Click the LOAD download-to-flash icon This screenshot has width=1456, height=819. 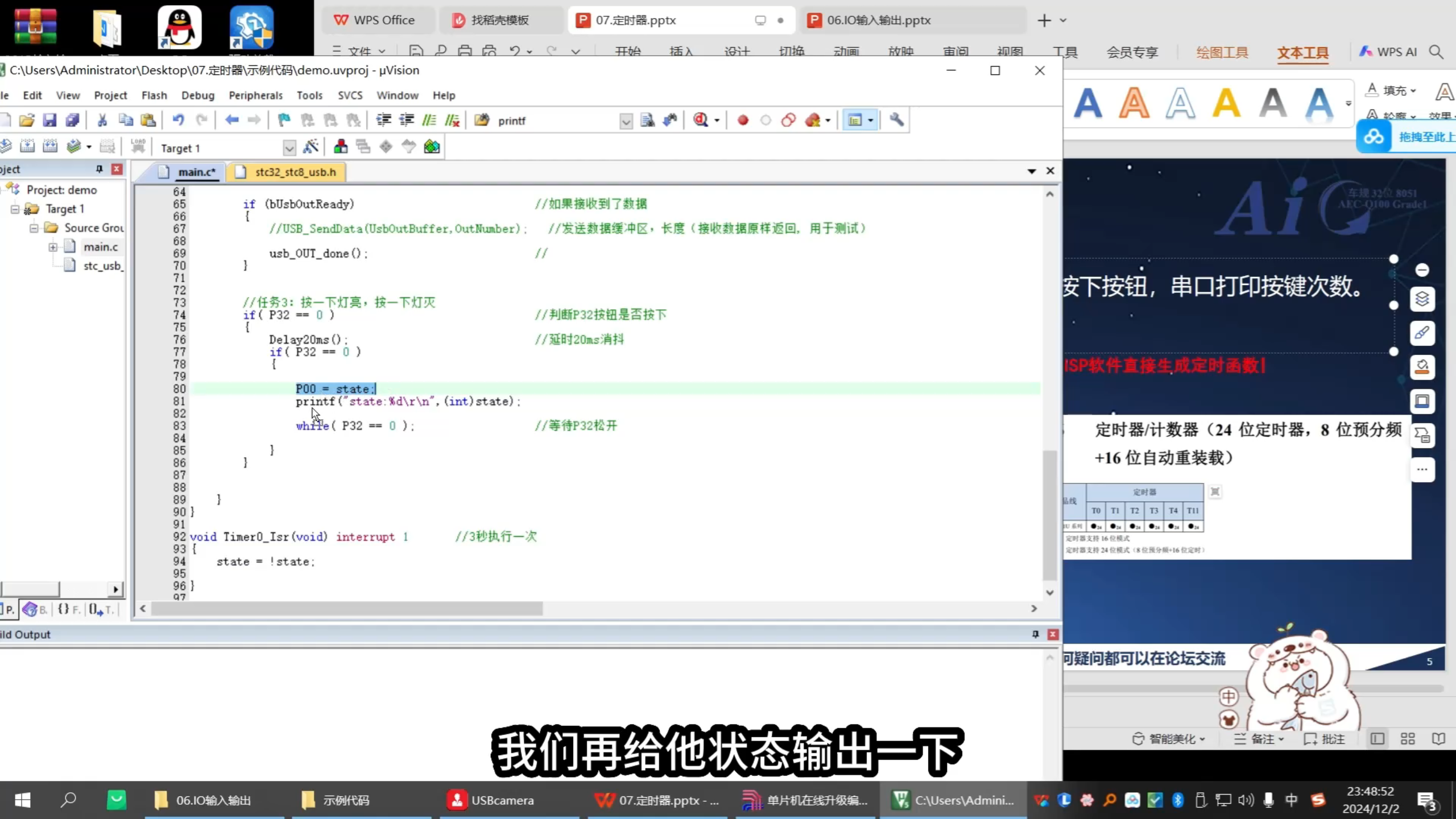pos(138,146)
